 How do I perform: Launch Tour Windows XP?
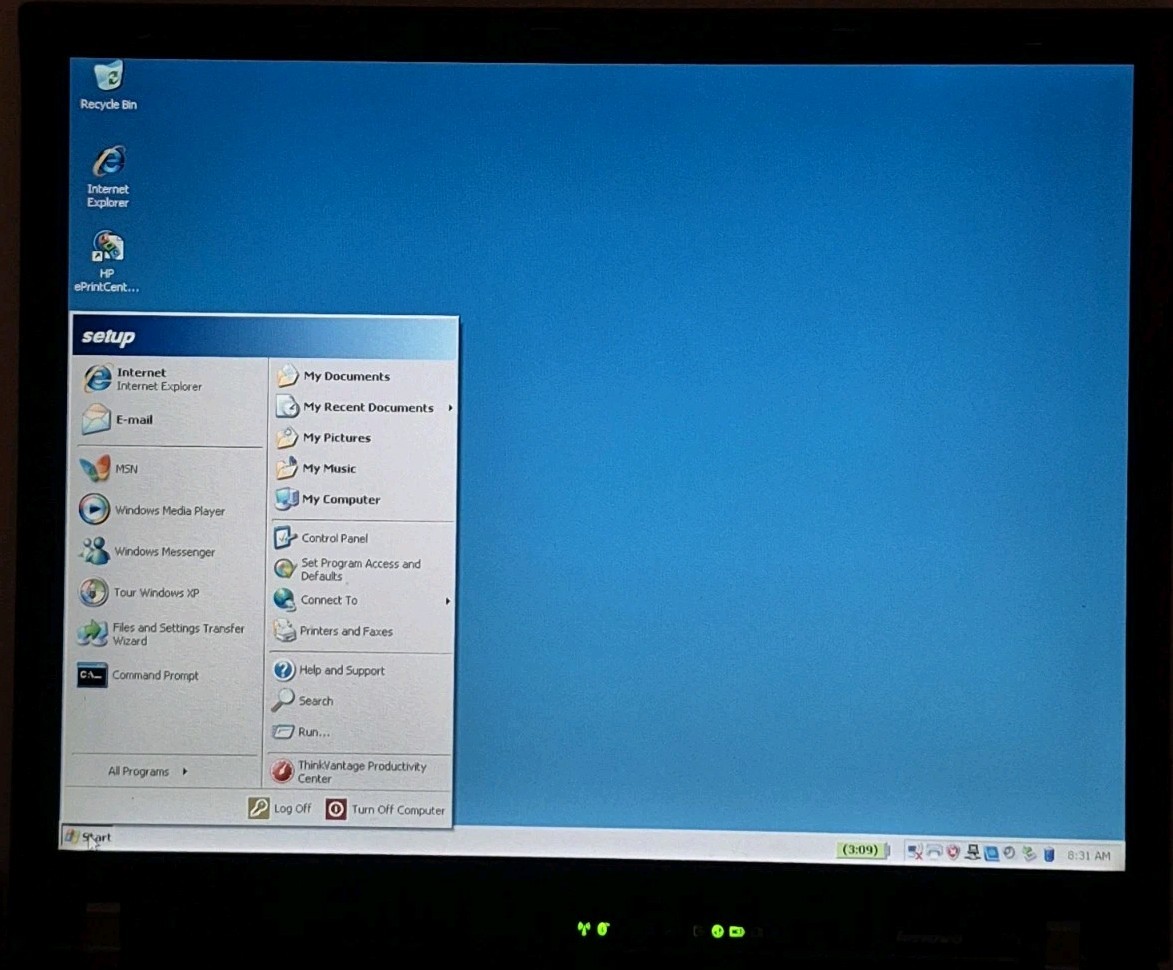[168, 592]
